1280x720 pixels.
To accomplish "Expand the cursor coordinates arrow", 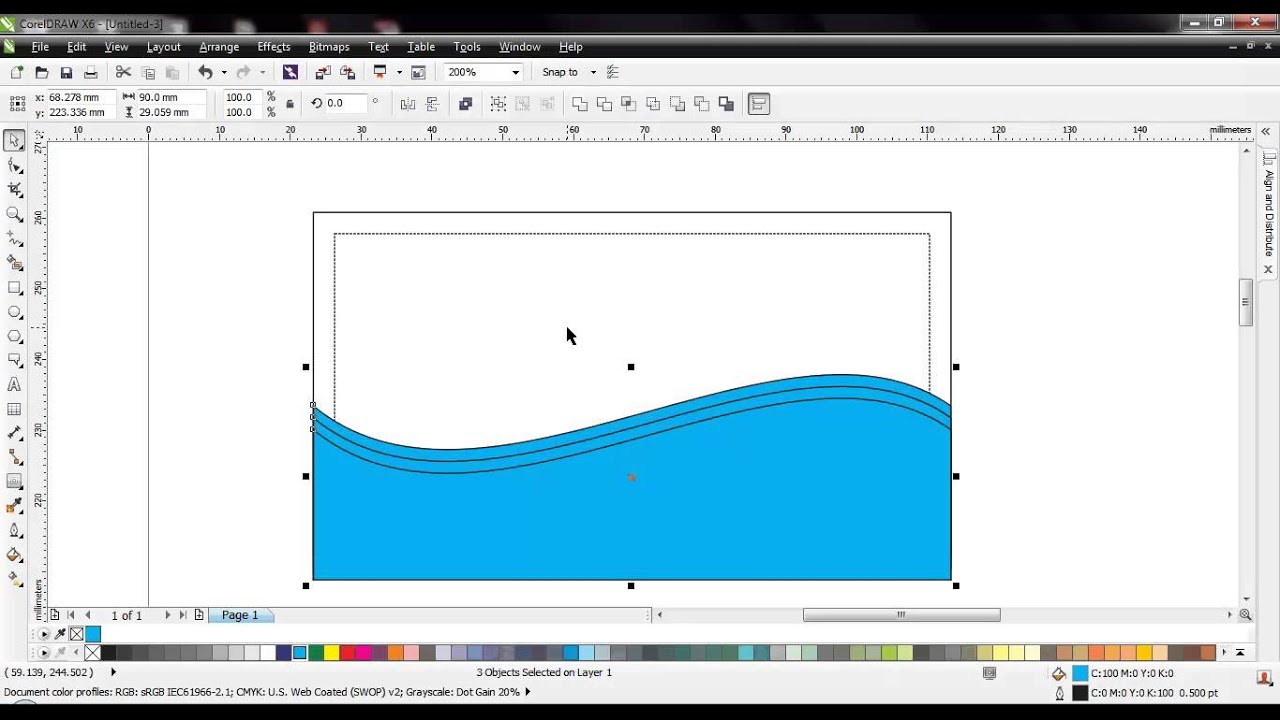I will (113, 673).
